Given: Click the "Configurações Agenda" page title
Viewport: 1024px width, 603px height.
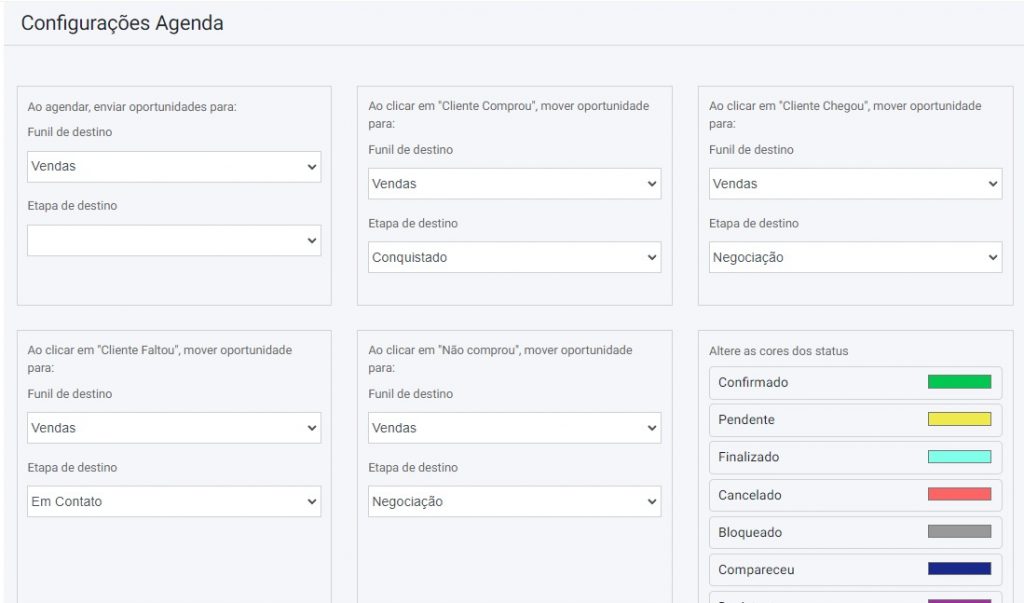Looking at the screenshot, I should tap(122, 23).
